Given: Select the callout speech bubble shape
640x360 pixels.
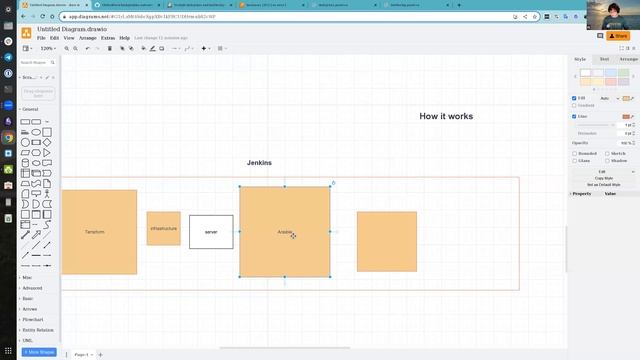Looking at the screenshot, I should pyautogui.click(x=36, y=193).
